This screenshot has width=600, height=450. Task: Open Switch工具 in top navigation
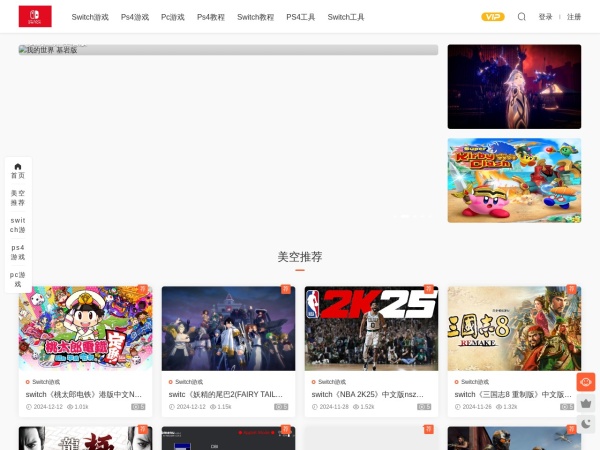click(346, 17)
